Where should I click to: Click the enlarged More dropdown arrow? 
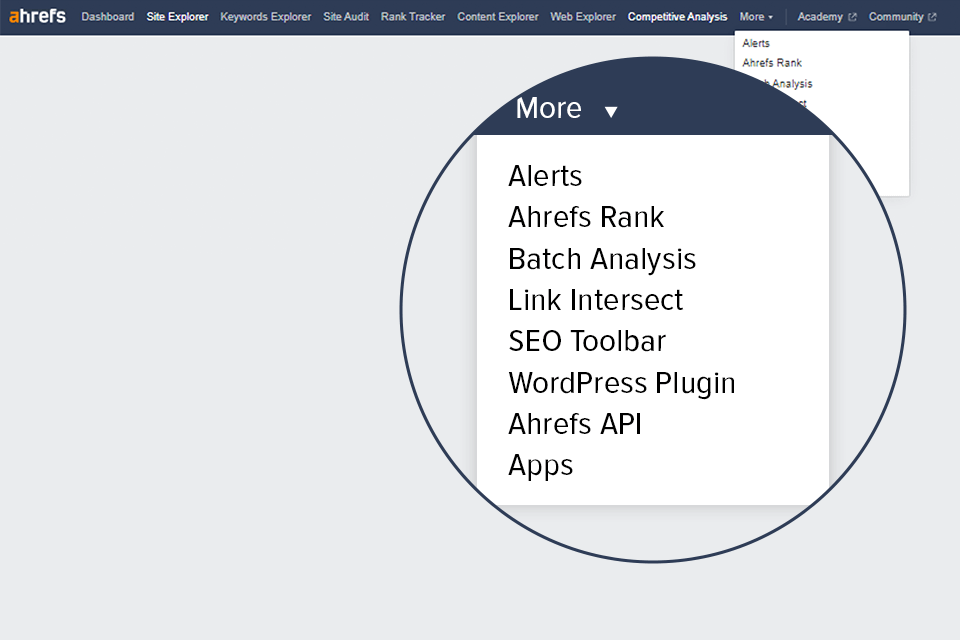tap(611, 111)
